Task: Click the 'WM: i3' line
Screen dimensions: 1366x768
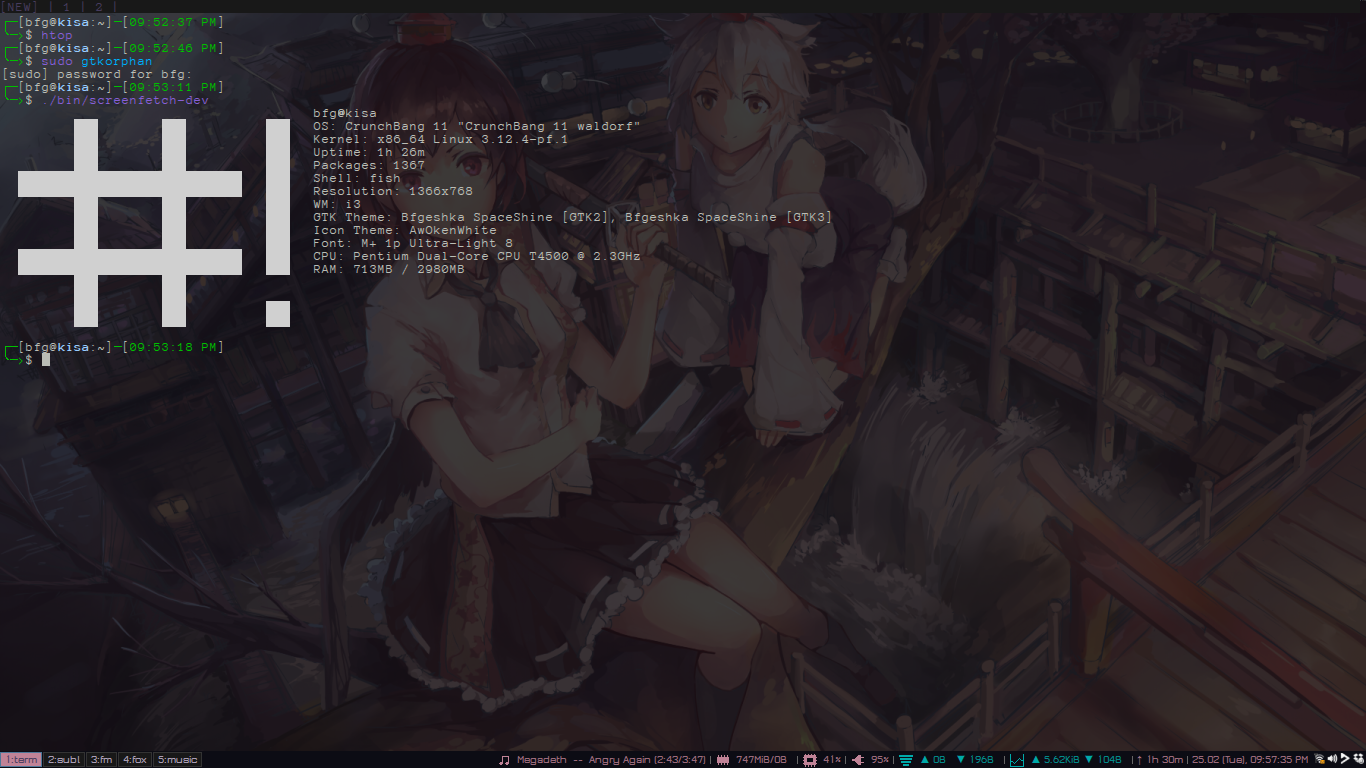Action: click(337, 204)
